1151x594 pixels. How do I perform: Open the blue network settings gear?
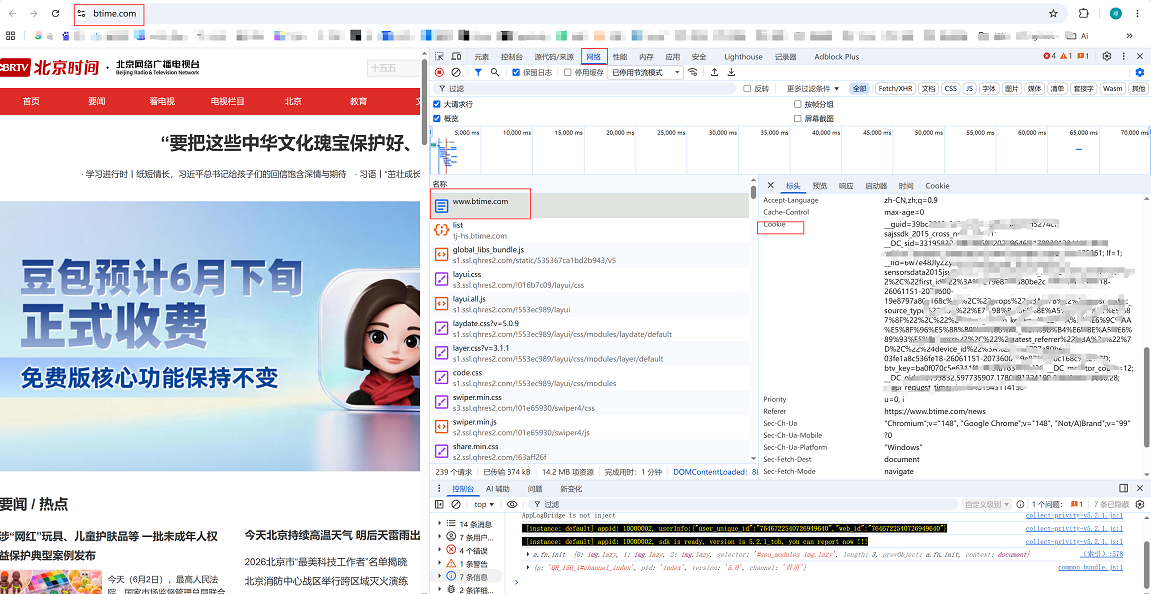(1139, 72)
